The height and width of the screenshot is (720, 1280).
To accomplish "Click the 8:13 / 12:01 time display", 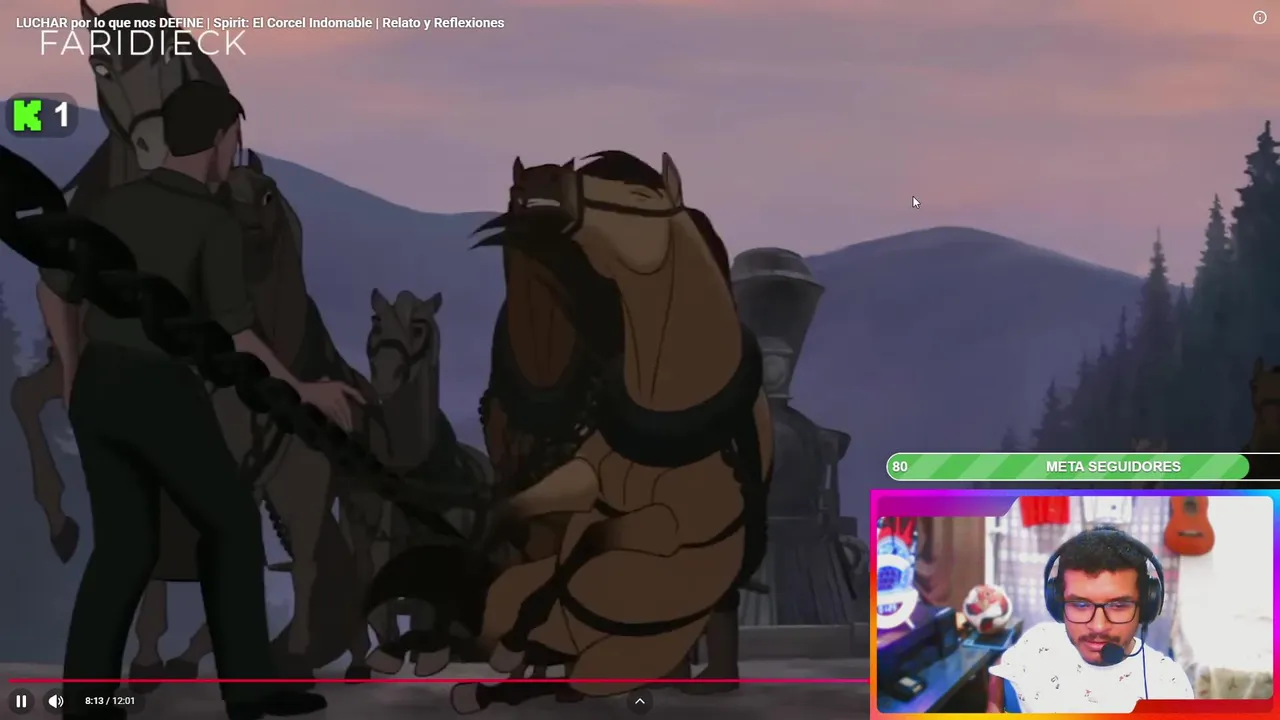I will click(110, 701).
